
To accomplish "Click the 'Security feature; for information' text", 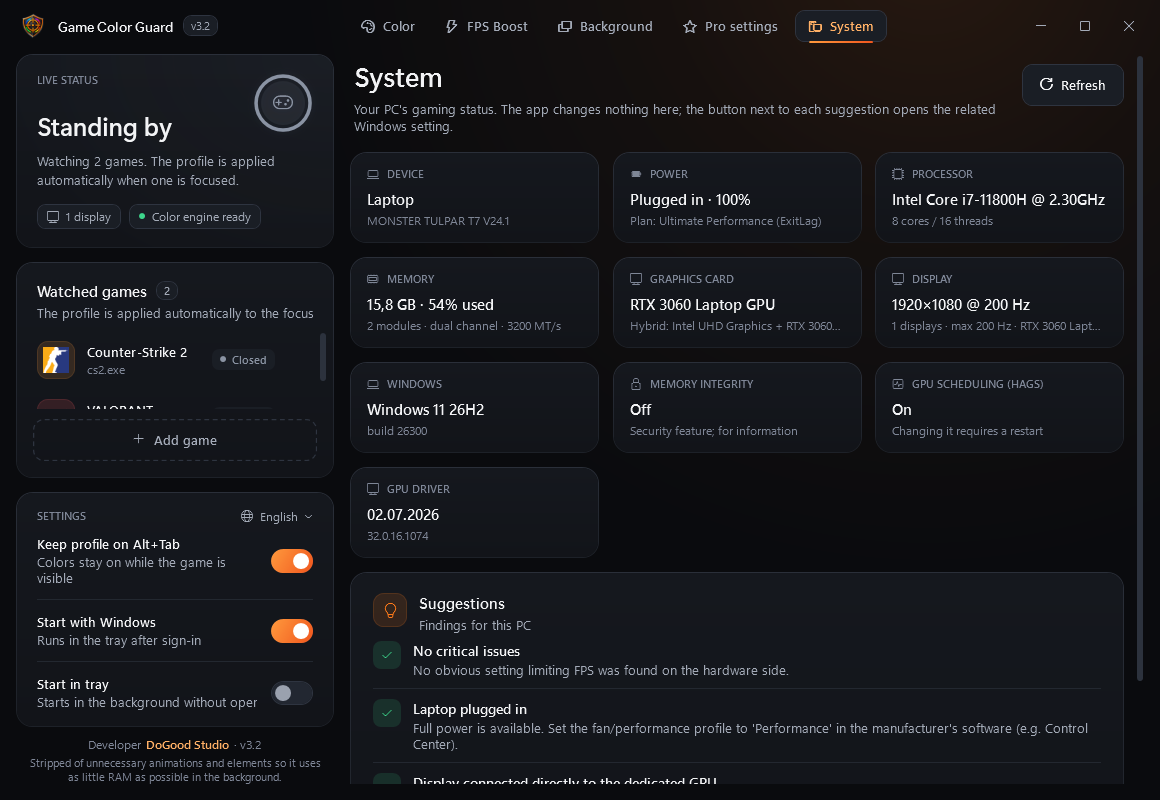I will pyautogui.click(x=713, y=431).
